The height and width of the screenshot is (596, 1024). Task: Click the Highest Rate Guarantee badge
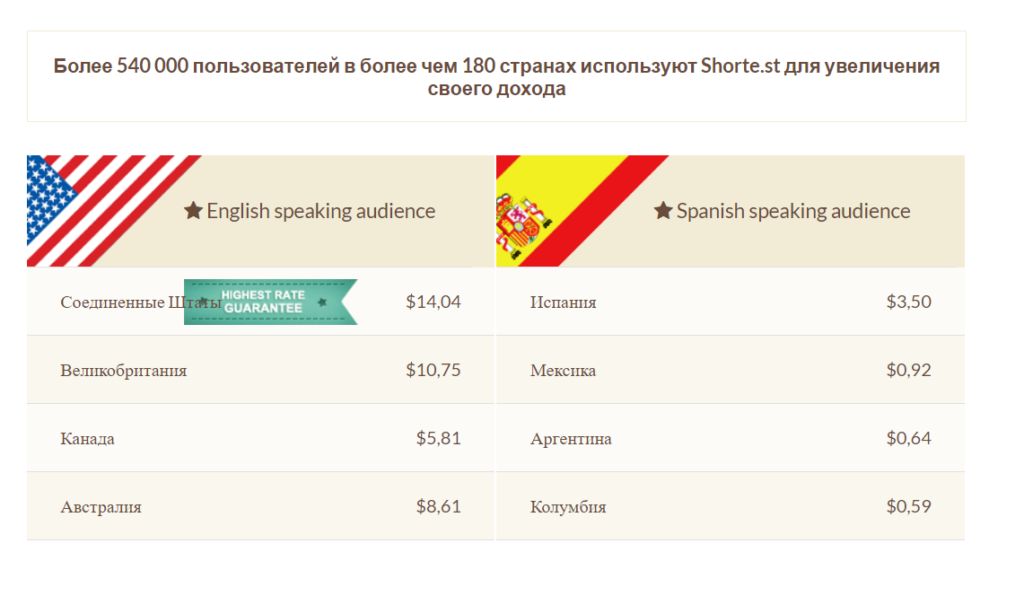click(270, 302)
